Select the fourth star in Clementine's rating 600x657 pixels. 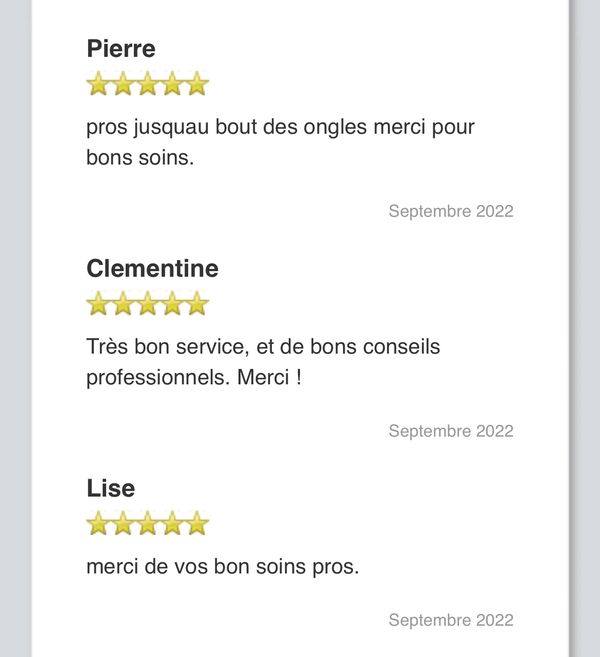[x=172, y=304]
